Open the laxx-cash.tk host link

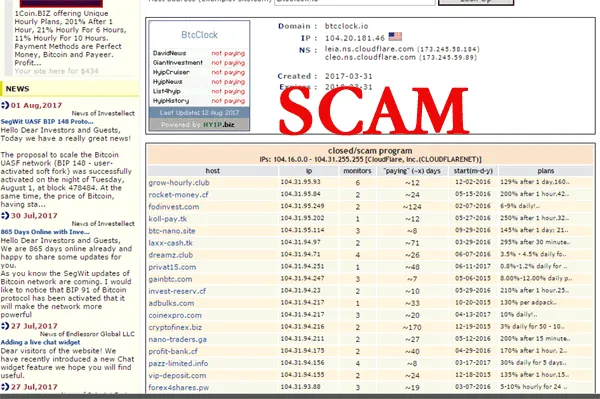(x=171, y=243)
